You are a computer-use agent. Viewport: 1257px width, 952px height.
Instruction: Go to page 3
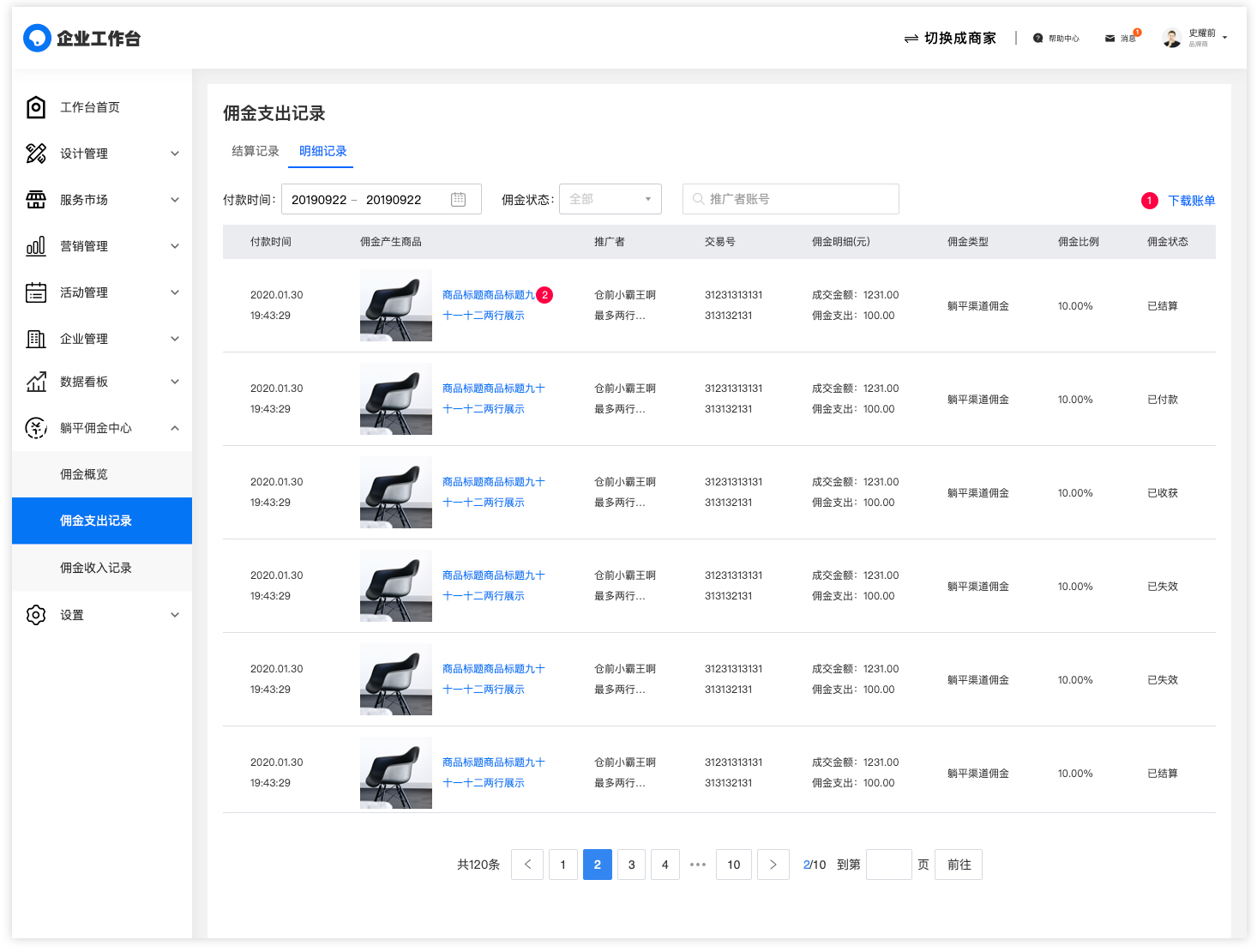pos(632,865)
